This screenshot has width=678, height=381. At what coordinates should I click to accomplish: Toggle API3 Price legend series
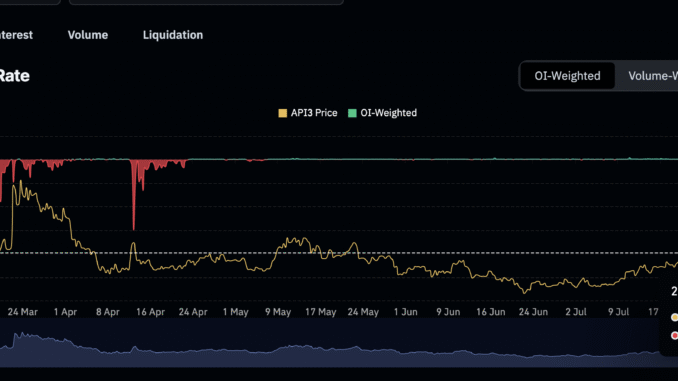308,113
